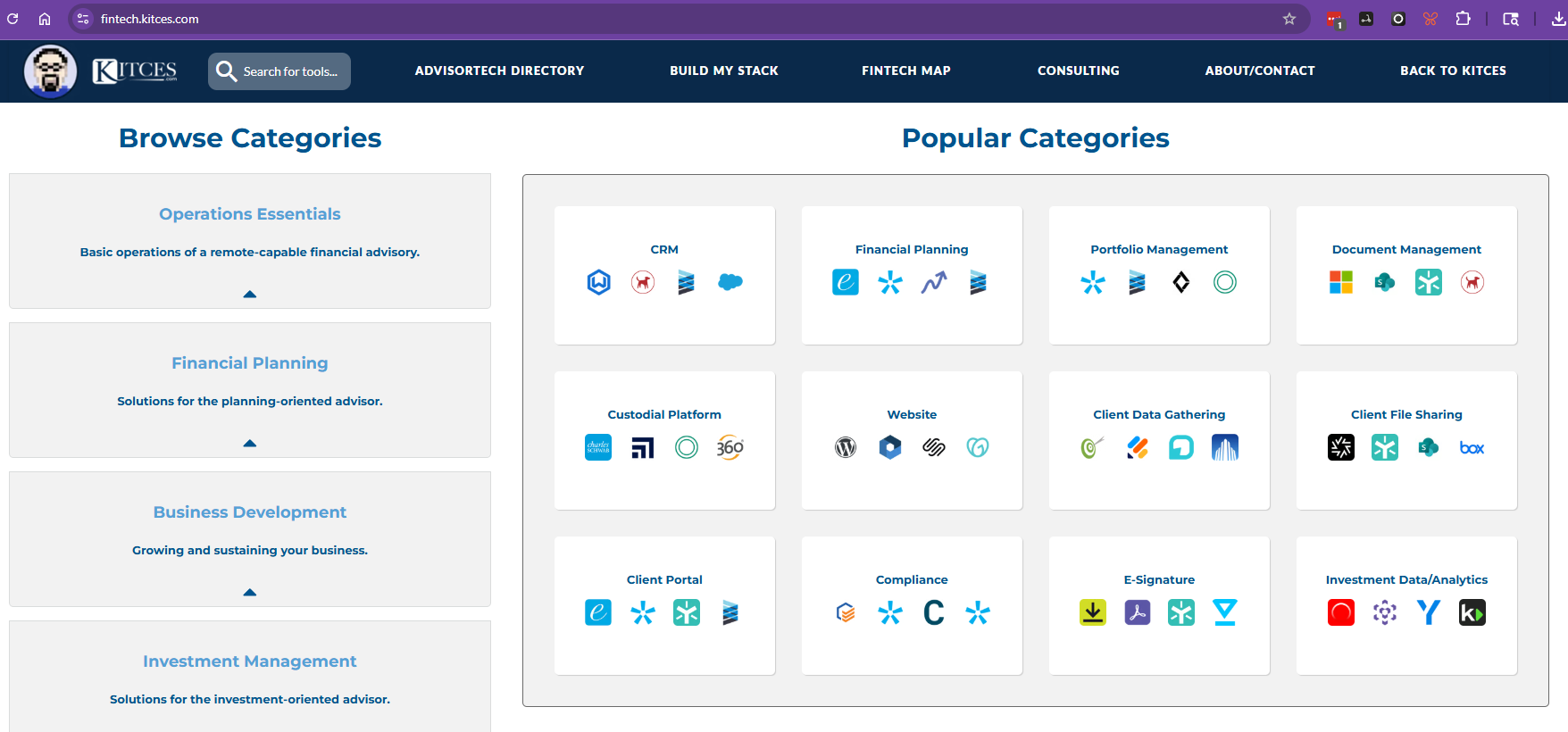Click the green circle icon in Portfolio Management

[1225, 282]
